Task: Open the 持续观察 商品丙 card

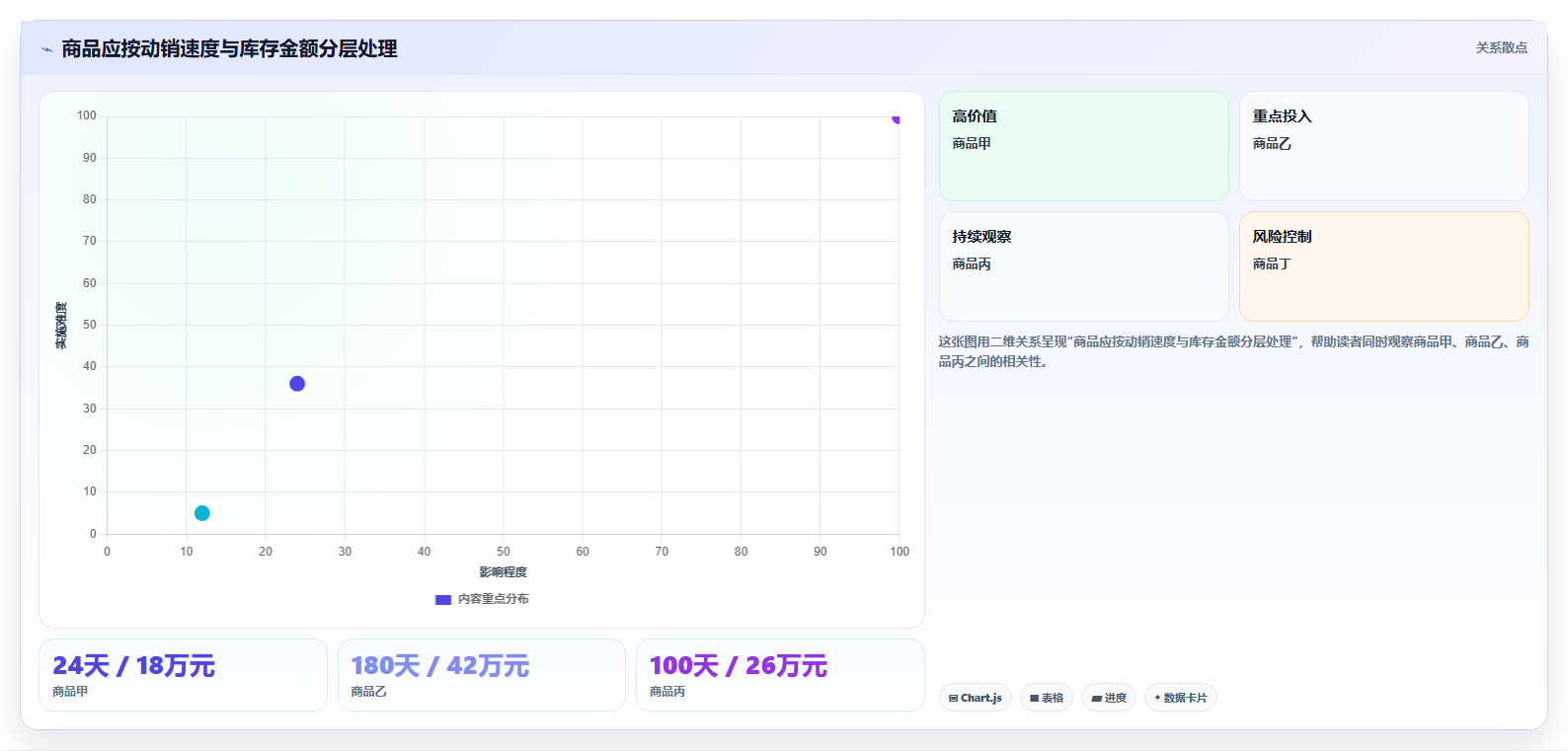Action: point(1083,266)
